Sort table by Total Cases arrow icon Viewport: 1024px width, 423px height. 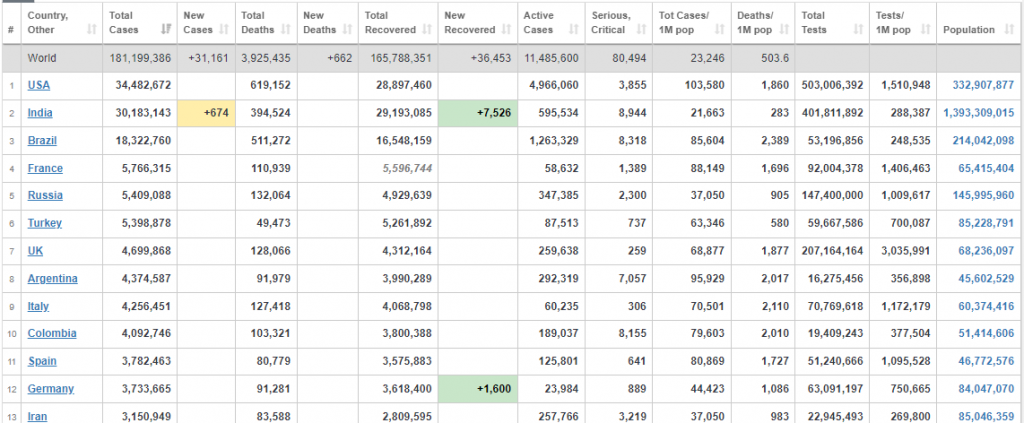click(x=166, y=29)
